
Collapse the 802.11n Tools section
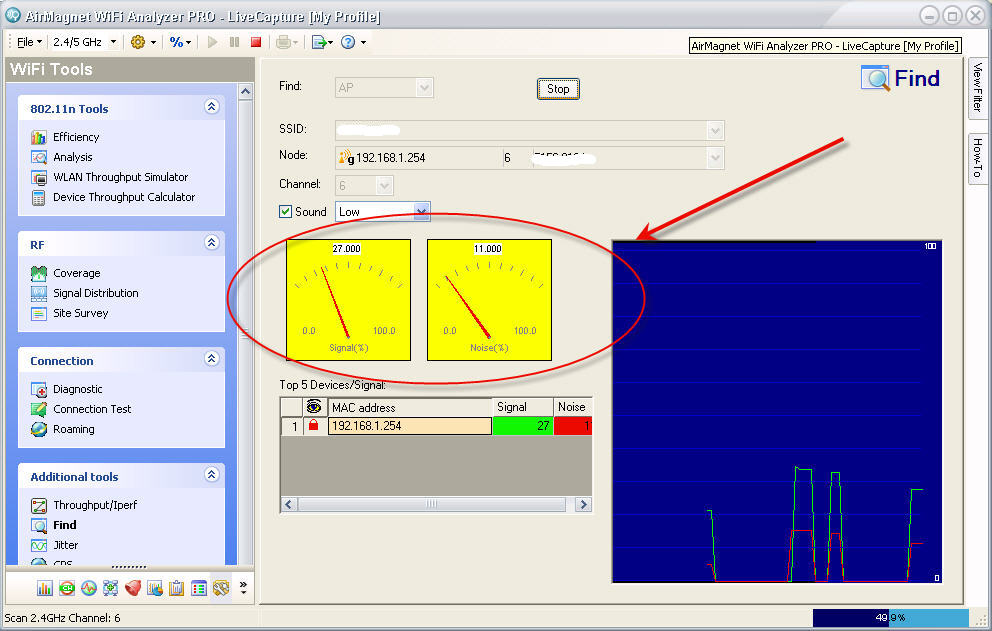(x=212, y=106)
